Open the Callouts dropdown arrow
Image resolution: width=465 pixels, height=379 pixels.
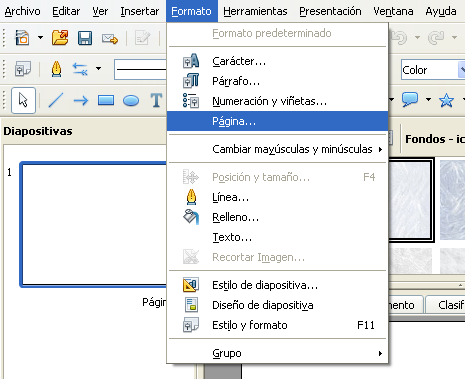coord(428,99)
